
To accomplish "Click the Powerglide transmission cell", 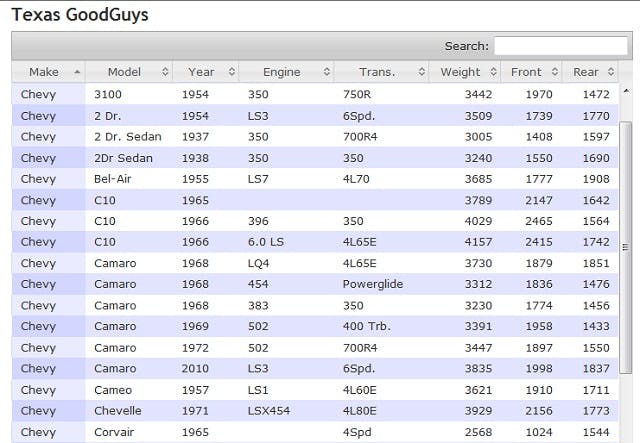I will (x=373, y=285).
